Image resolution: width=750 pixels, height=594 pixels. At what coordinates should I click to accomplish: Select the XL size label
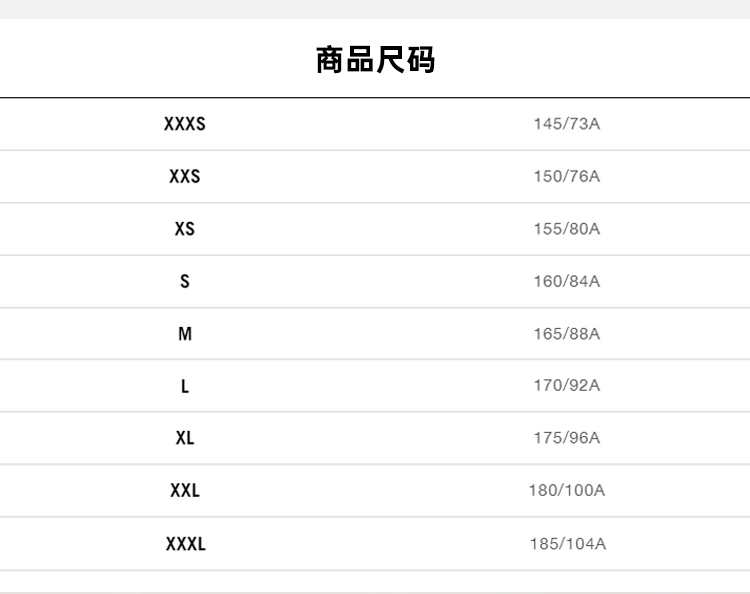pos(185,438)
